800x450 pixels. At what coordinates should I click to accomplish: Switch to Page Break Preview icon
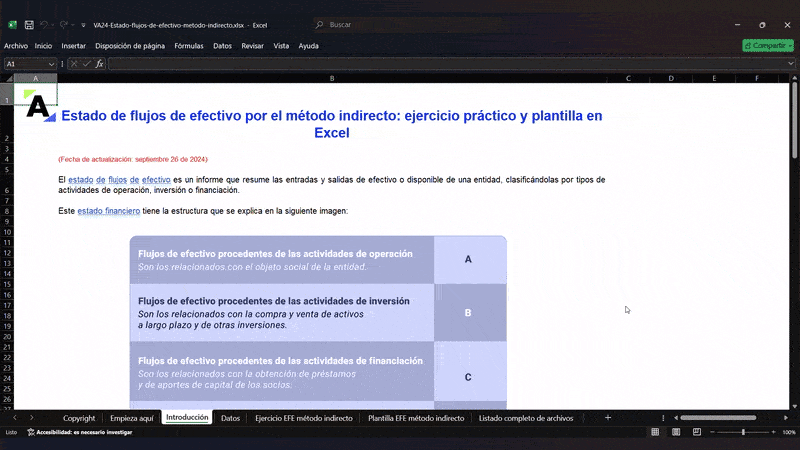click(x=697, y=432)
